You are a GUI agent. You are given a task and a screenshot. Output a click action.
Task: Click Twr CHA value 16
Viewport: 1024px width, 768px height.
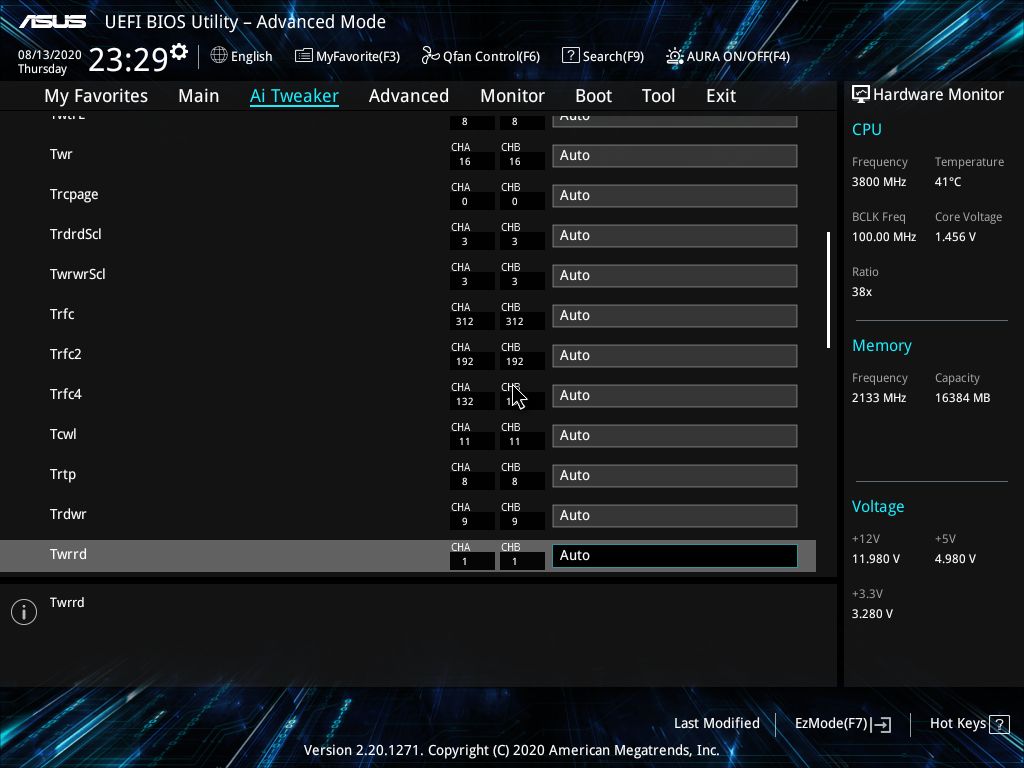click(x=465, y=161)
